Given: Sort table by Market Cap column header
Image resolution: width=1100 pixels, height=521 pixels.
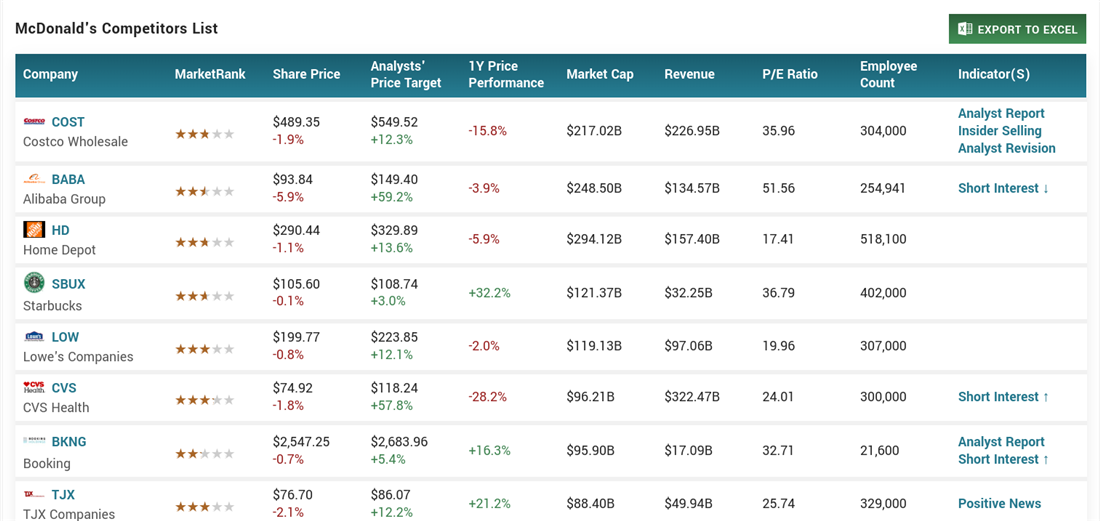Looking at the screenshot, I should (x=600, y=74).
